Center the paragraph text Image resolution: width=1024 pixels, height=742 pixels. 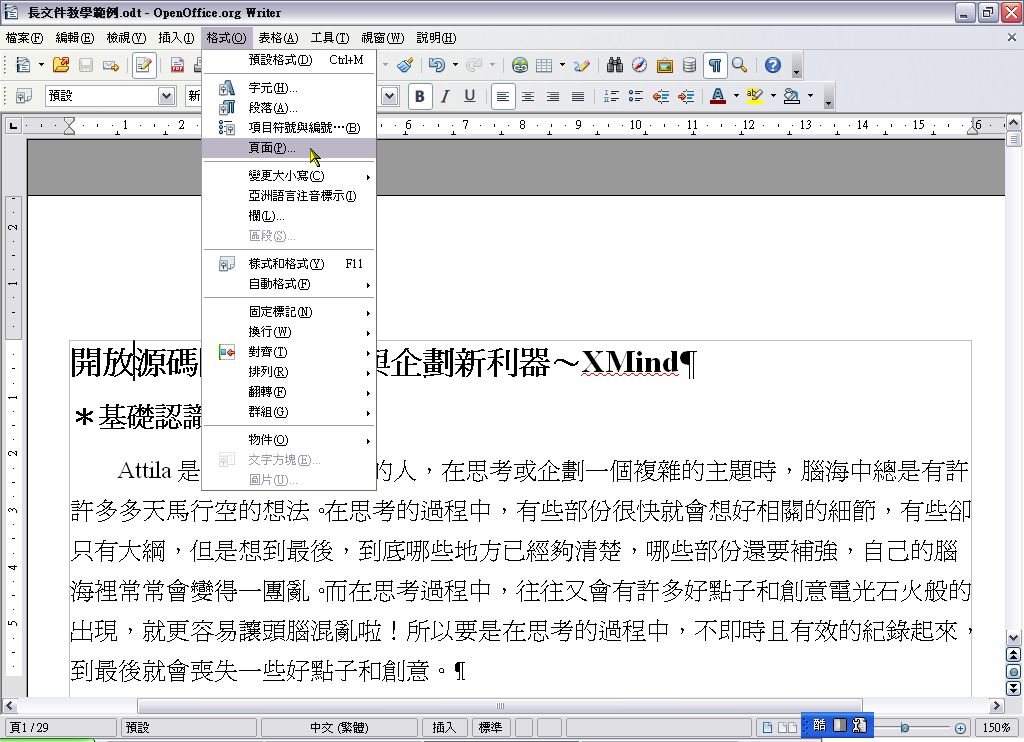point(528,96)
